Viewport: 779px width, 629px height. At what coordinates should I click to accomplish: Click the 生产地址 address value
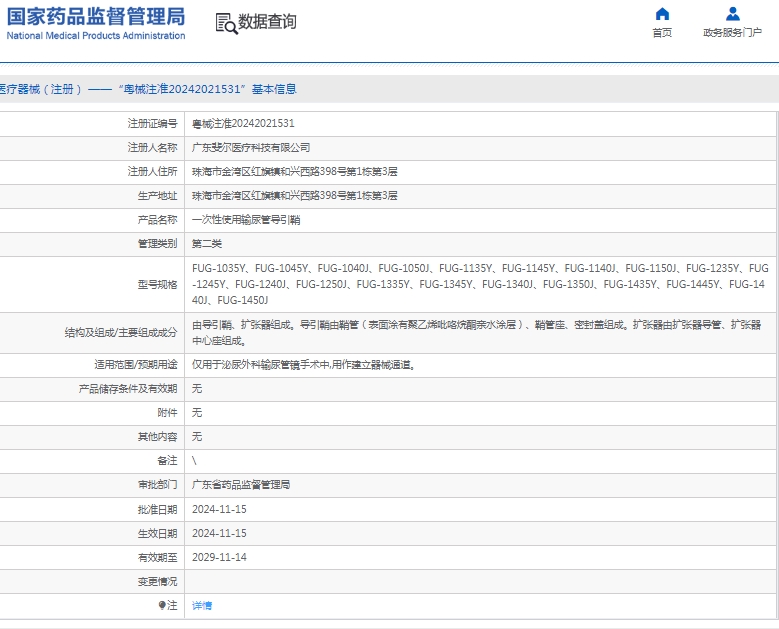(295, 196)
